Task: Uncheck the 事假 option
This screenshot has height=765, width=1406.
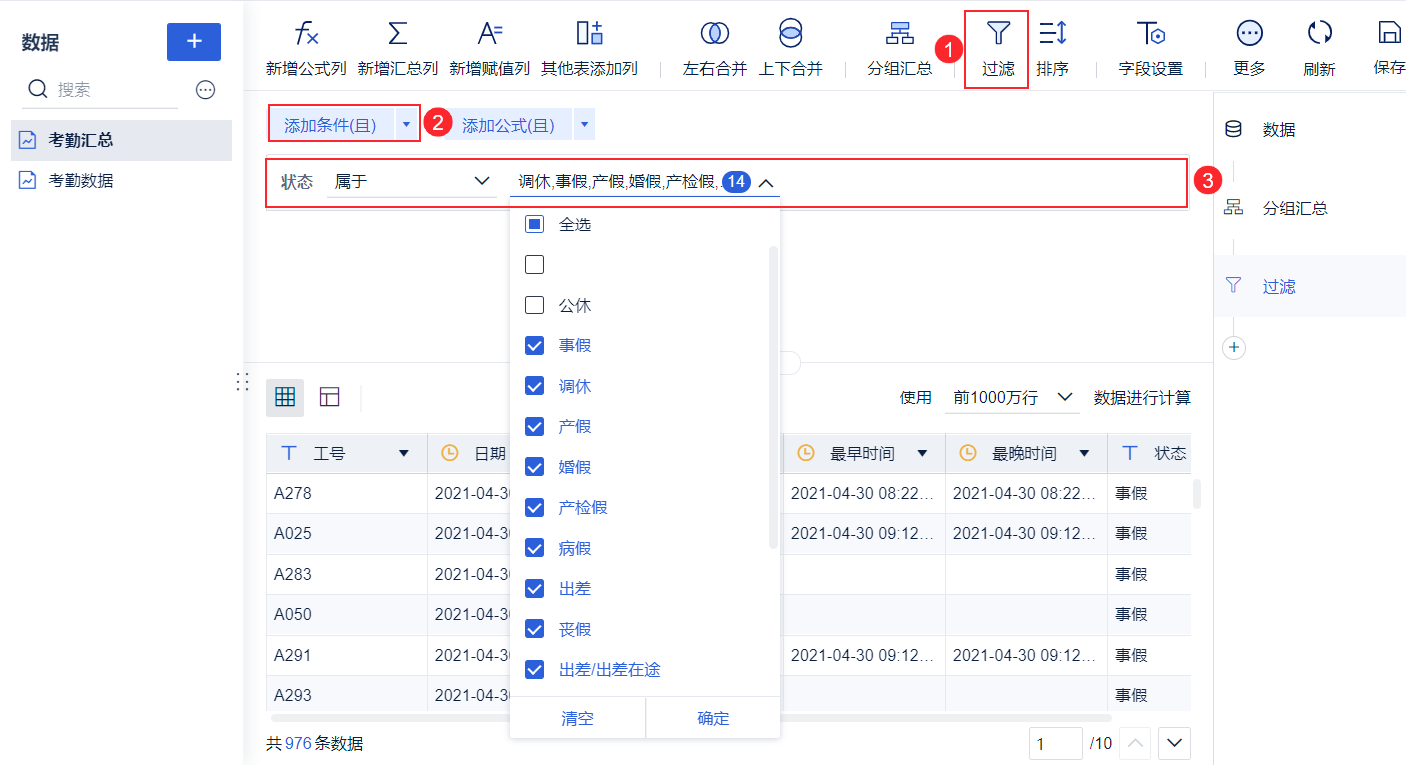Action: (x=535, y=345)
